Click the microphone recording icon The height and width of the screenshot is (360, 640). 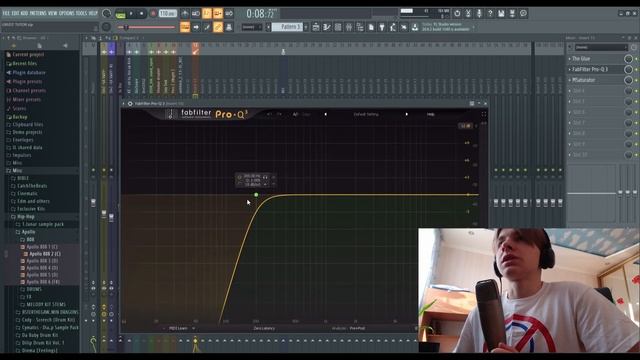click(x=479, y=13)
